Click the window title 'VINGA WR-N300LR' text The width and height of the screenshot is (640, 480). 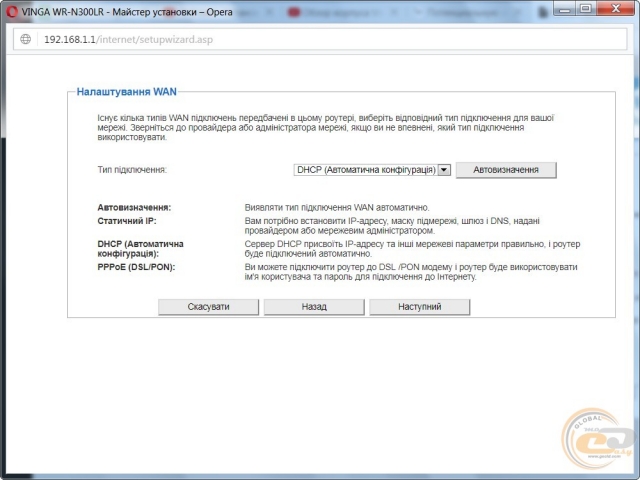(x=62, y=12)
